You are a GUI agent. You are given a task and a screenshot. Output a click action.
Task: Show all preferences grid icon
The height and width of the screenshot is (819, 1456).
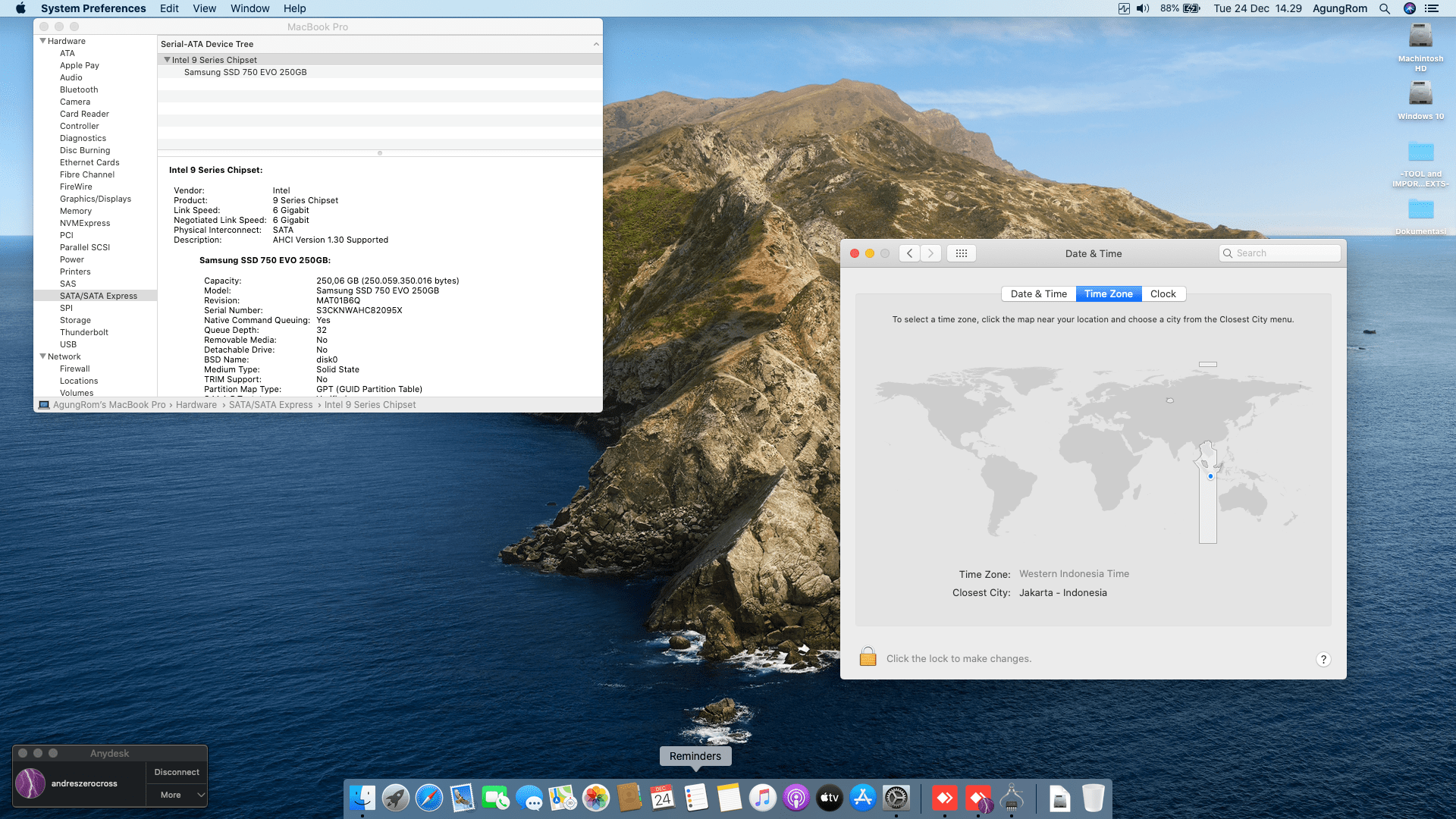pos(961,253)
